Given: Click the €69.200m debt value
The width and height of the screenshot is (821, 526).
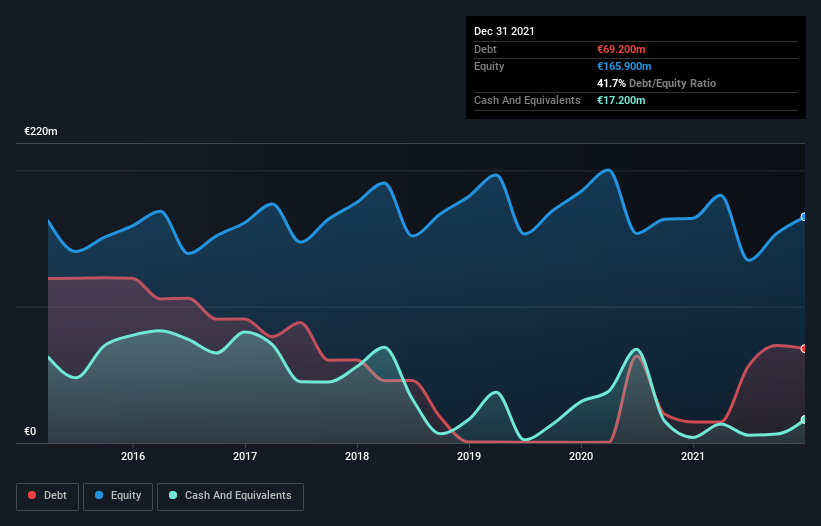Looking at the screenshot, I should [621, 49].
